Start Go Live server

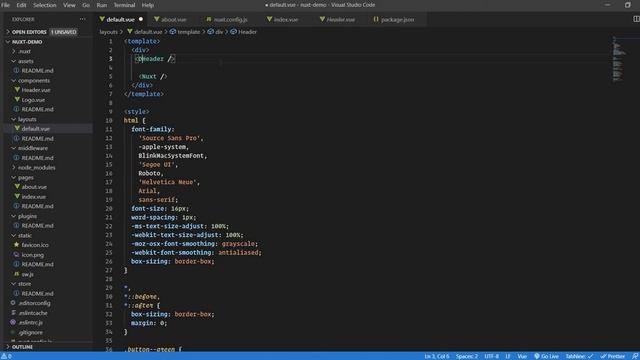pyautogui.click(x=546, y=356)
